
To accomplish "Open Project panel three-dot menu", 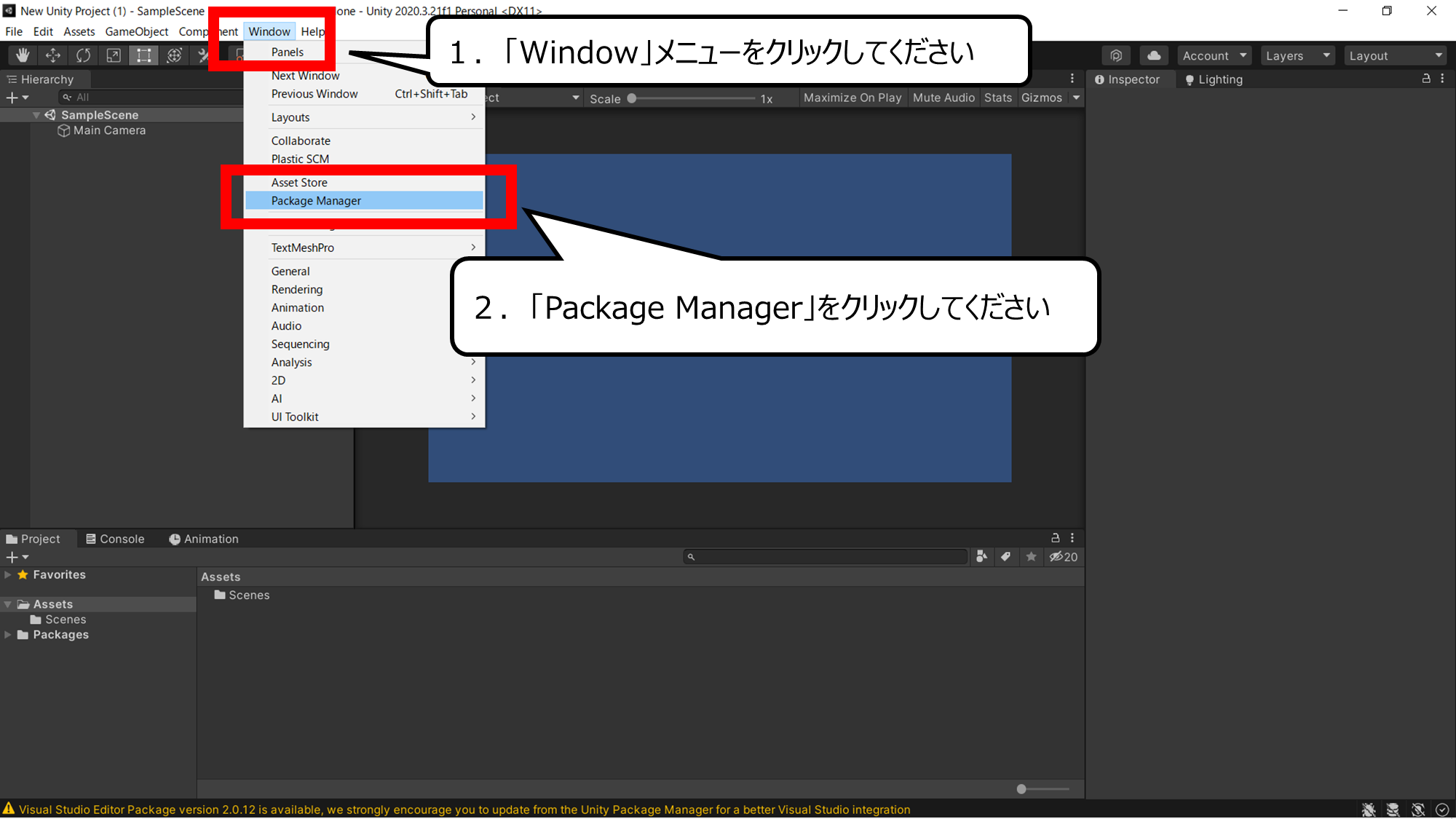I will point(1072,538).
